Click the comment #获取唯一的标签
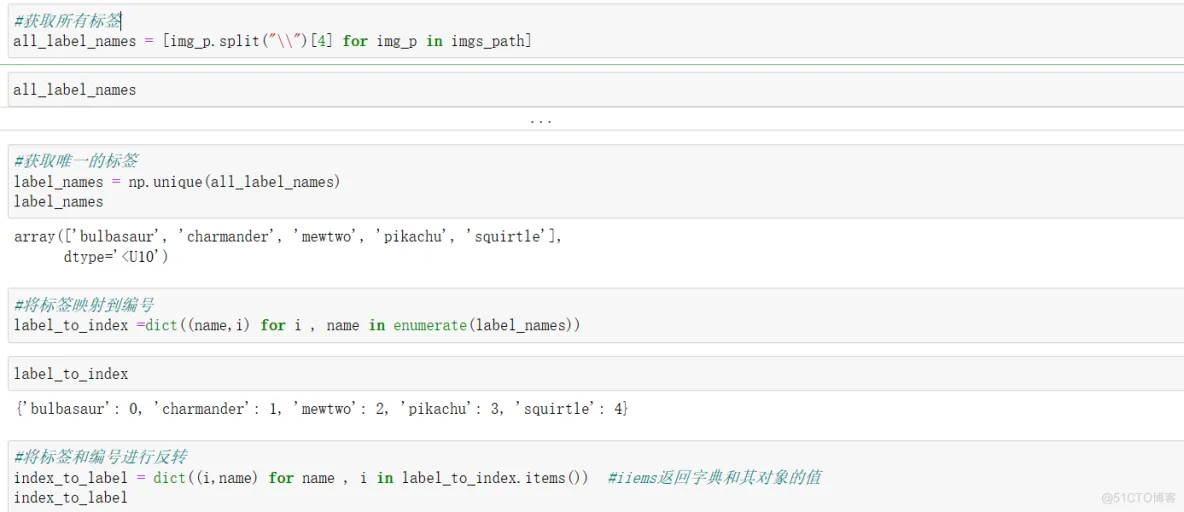The width and height of the screenshot is (1184, 512). tap(76, 161)
